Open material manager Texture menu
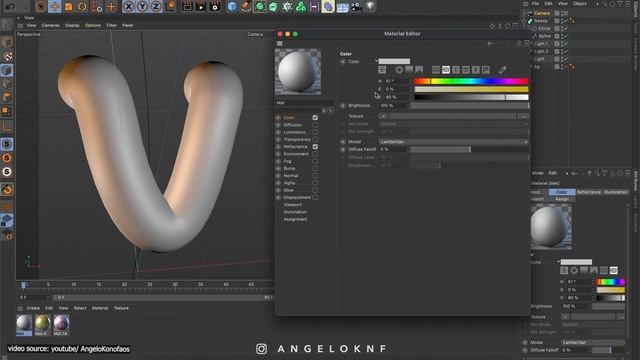Image resolution: width=640 pixels, height=360 pixels. [x=121, y=308]
